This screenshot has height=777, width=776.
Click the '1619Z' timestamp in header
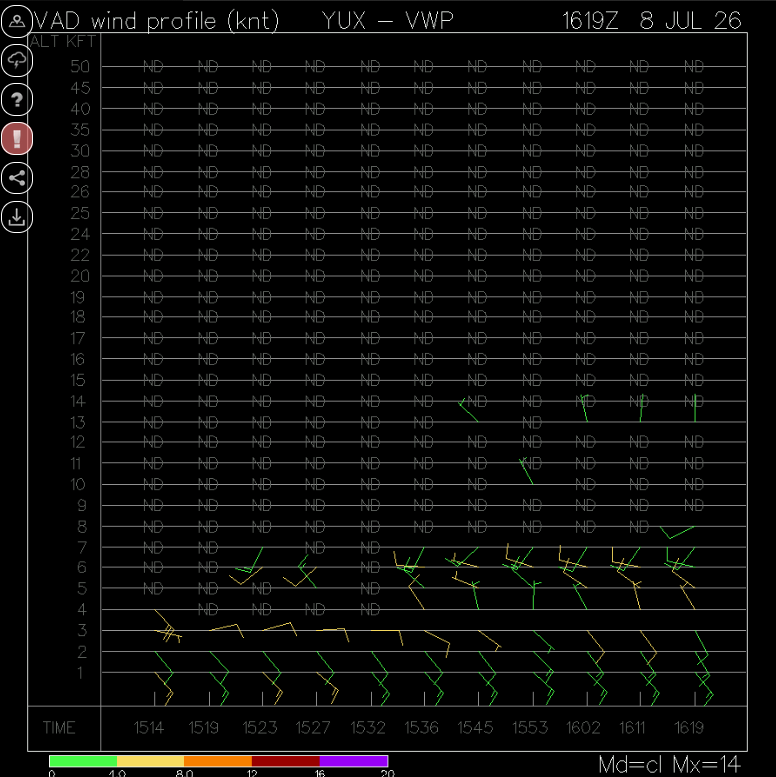pos(590,21)
